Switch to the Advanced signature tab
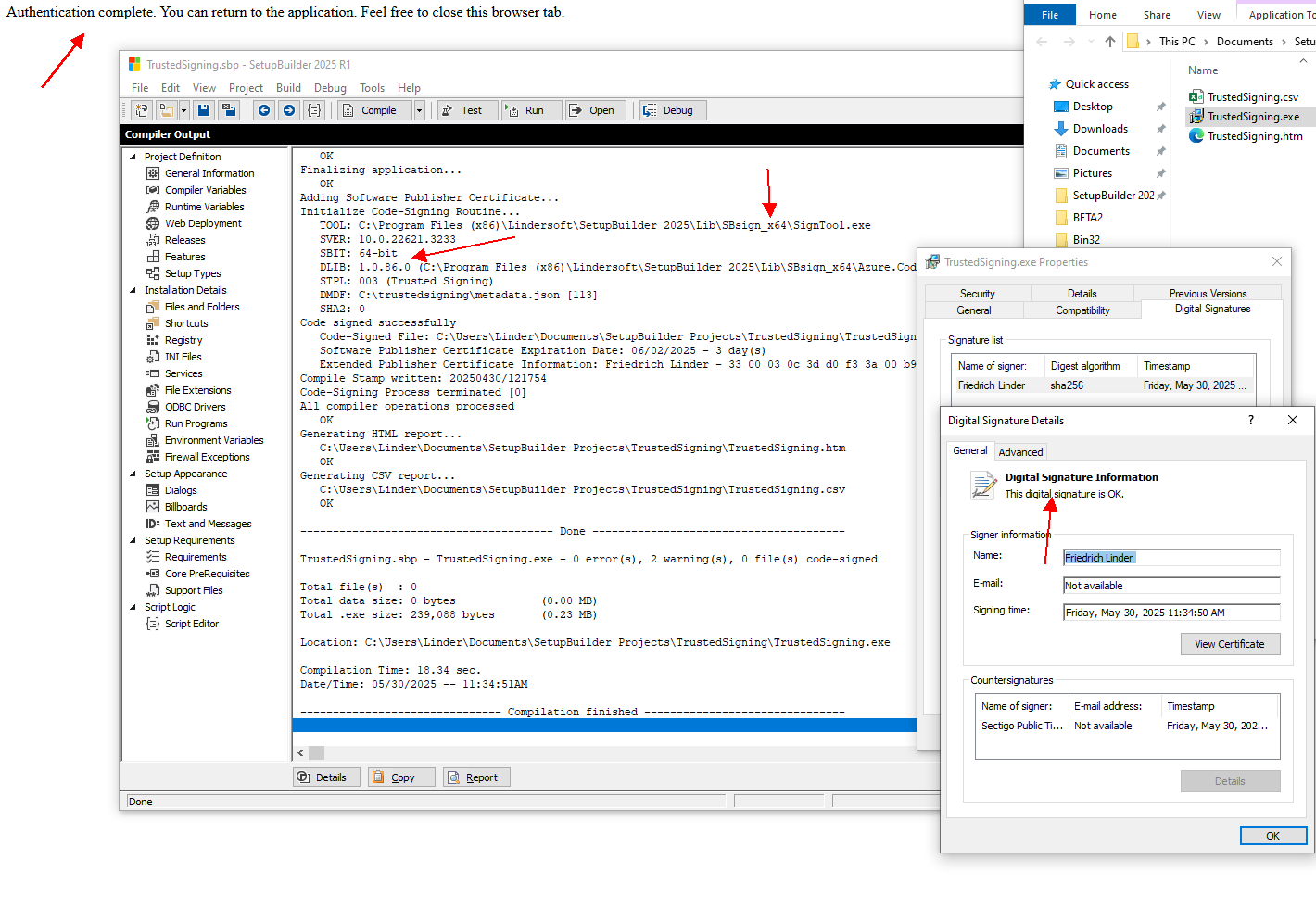Image resolution: width=1316 pixels, height=910 pixels. (x=1020, y=452)
